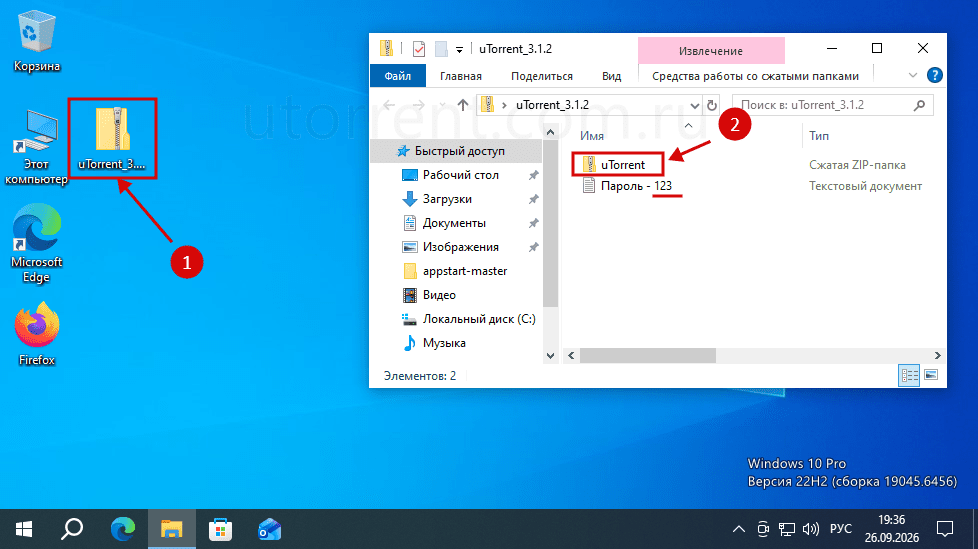
Task: Expand address bar history dropdown
Action: (695, 105)
